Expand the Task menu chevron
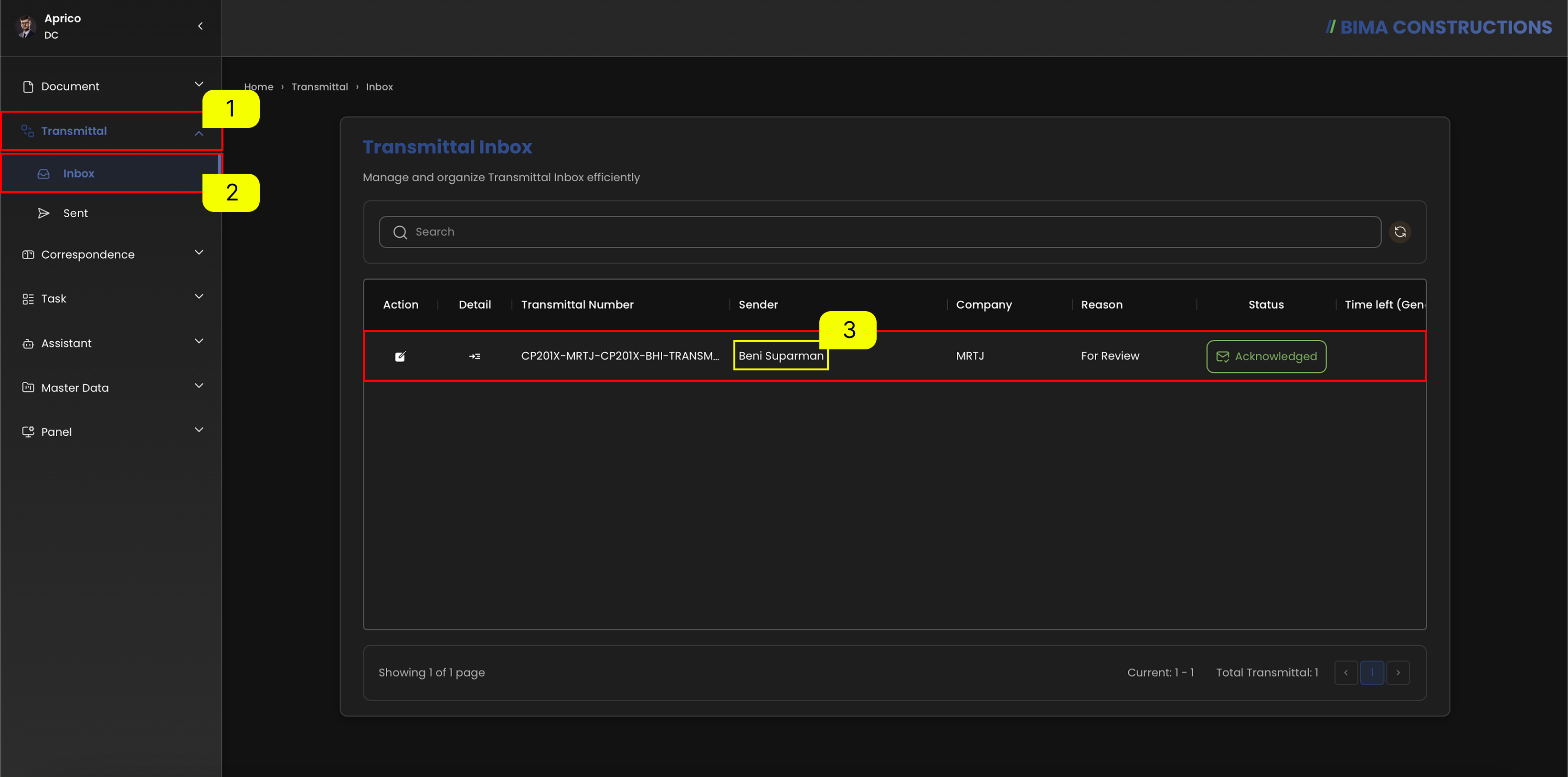 (x=199, y=296)
